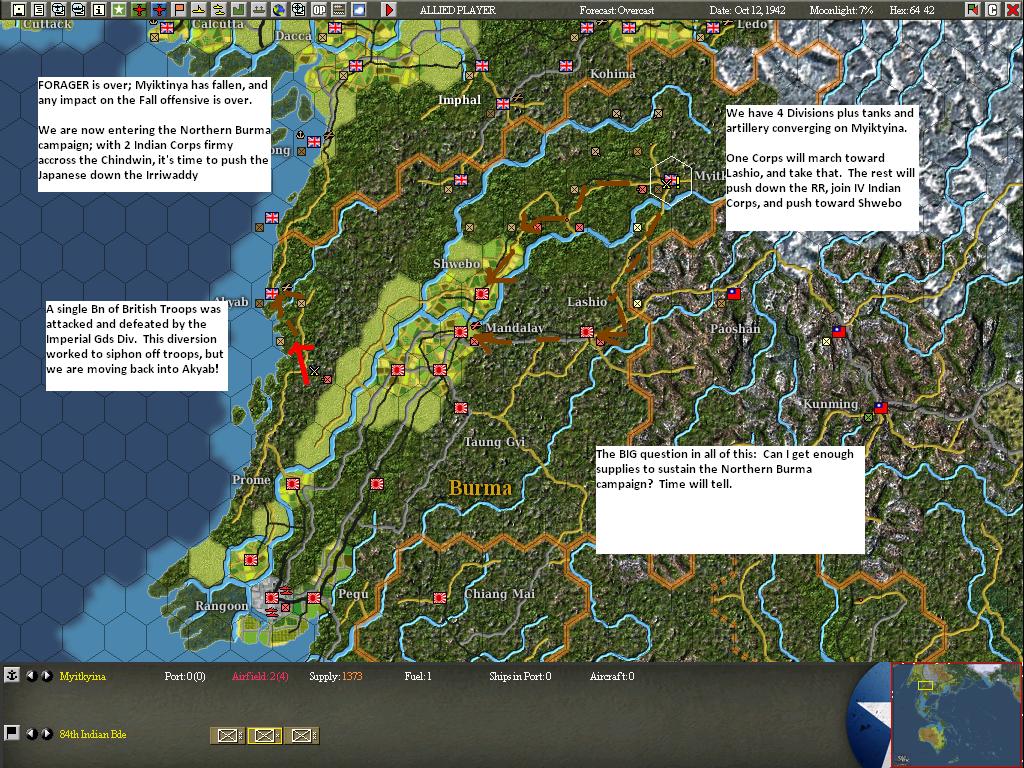
Task: Select the red plane on green icon
Action: click(138, 9)
